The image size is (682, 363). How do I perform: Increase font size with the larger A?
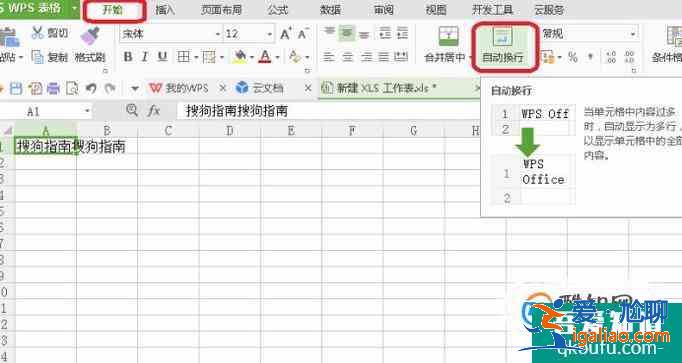coord(286,33)
